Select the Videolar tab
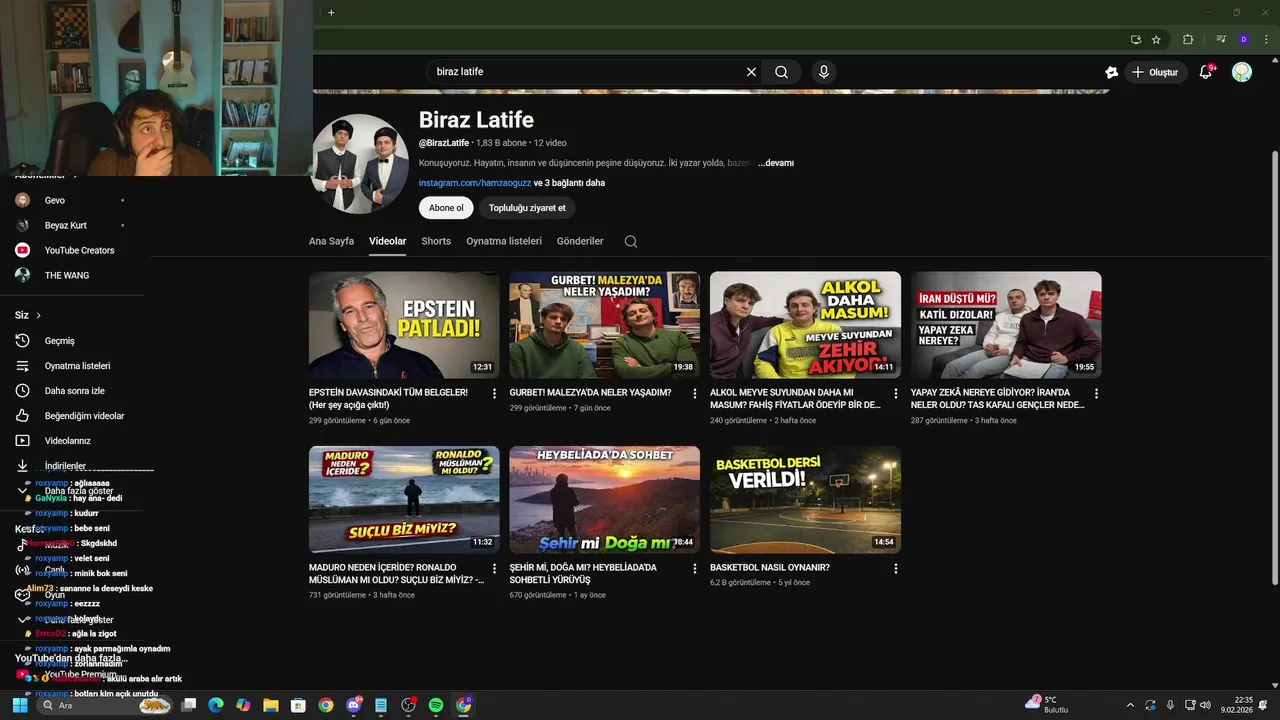Screen dimensions: 1280x720 pyautogui.click(x=387, y=241)
